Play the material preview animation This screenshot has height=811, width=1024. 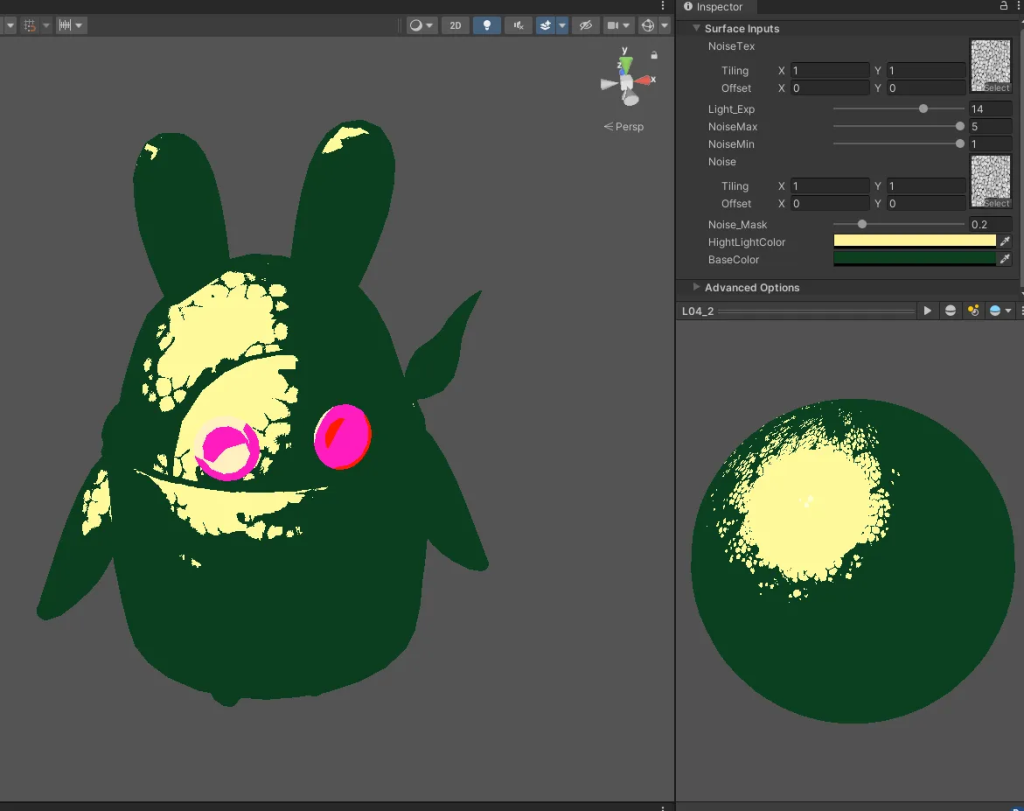point(927,311)
